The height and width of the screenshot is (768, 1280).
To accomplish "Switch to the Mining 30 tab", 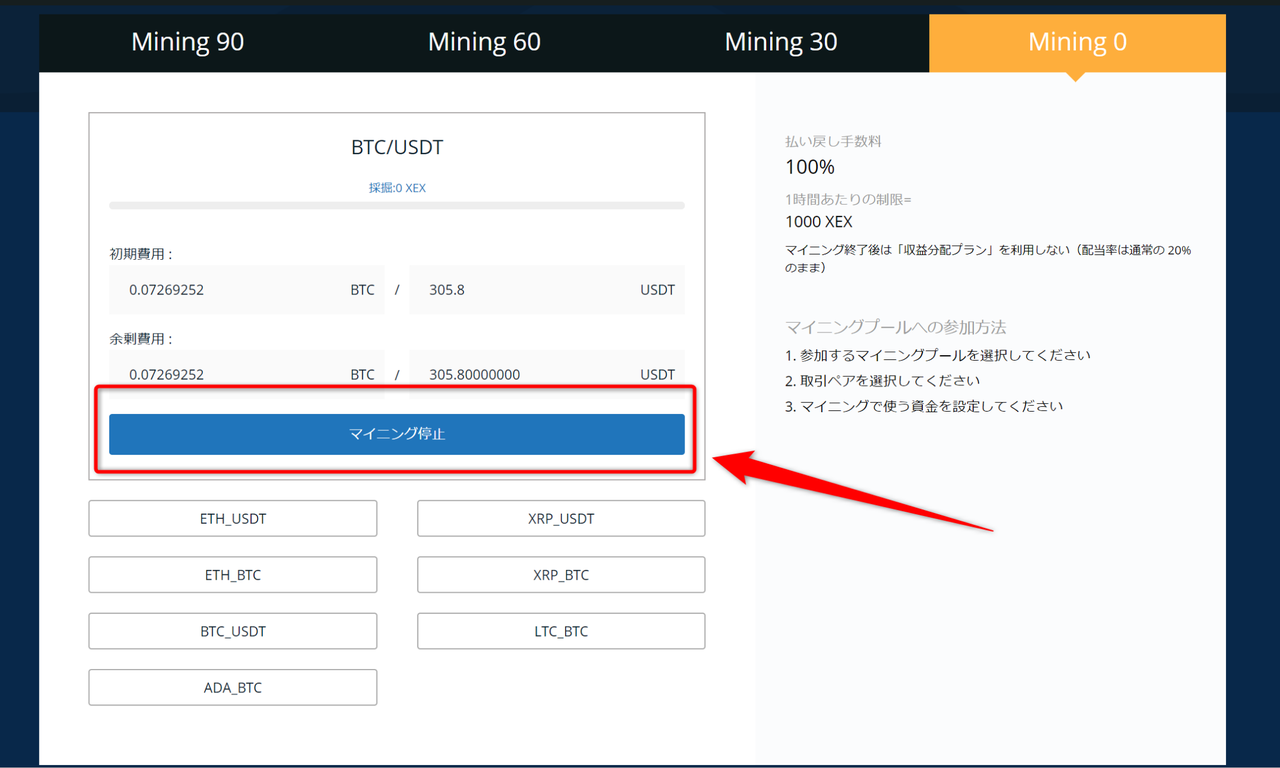I will pyautogui.click(x=781, y=42).
